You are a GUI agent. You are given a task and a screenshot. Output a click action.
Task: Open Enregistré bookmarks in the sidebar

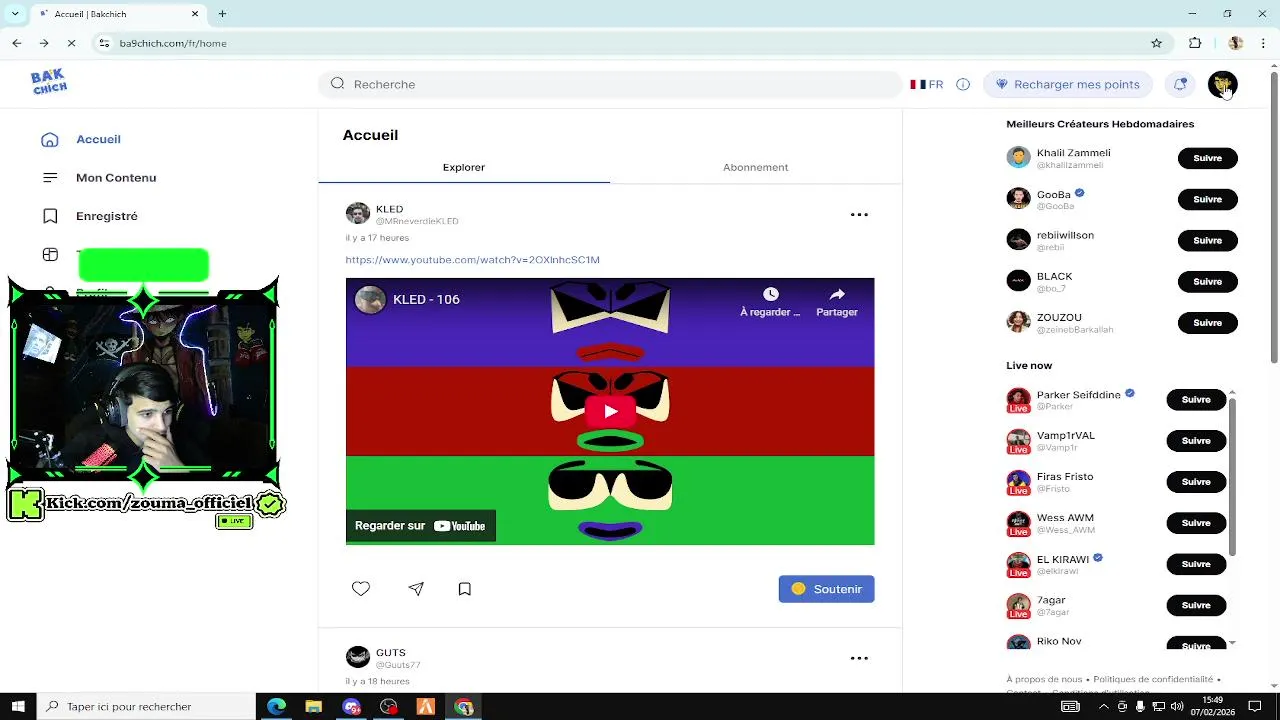click(x=107, y=216)
